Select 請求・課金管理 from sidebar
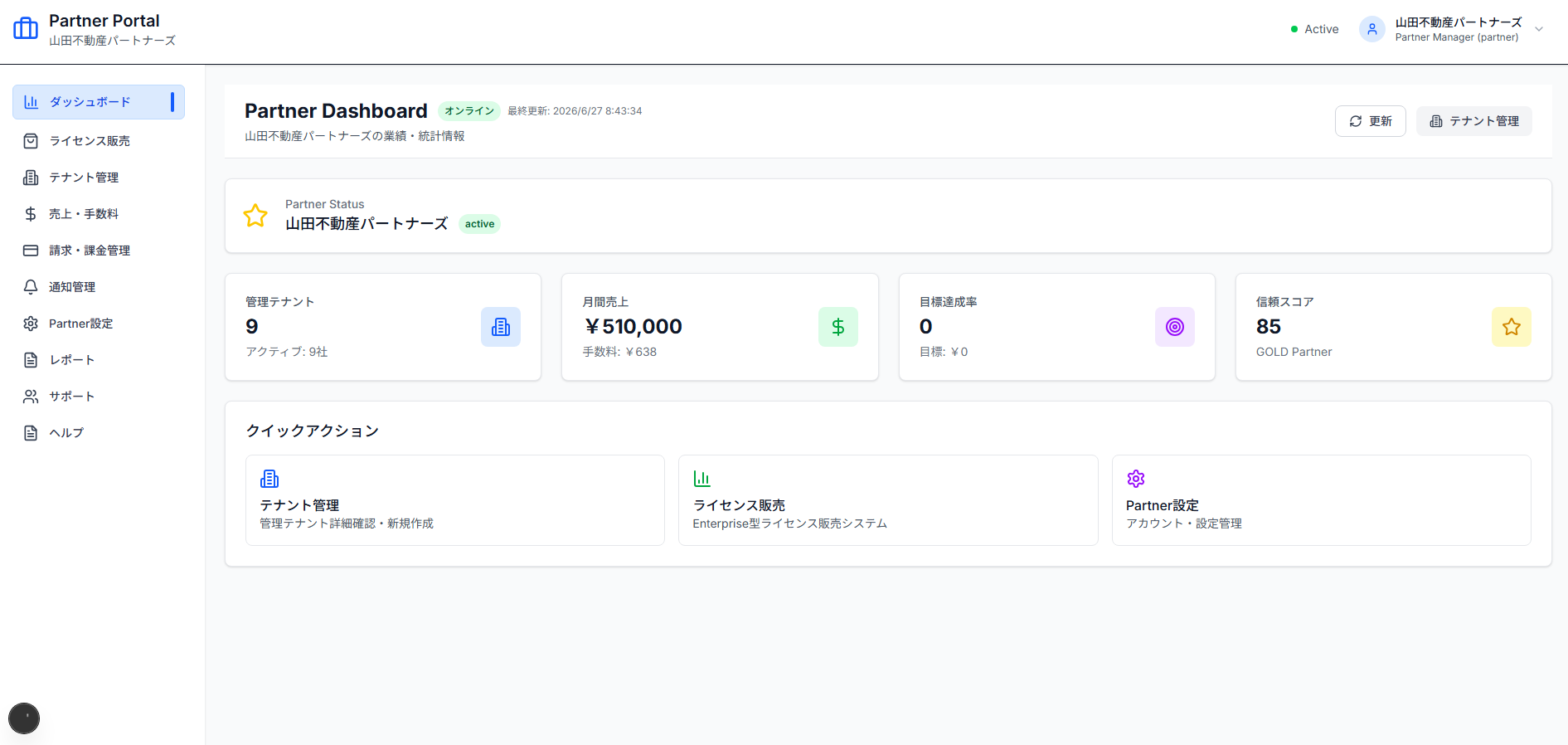1568x745 pixels. coord(99,251)
